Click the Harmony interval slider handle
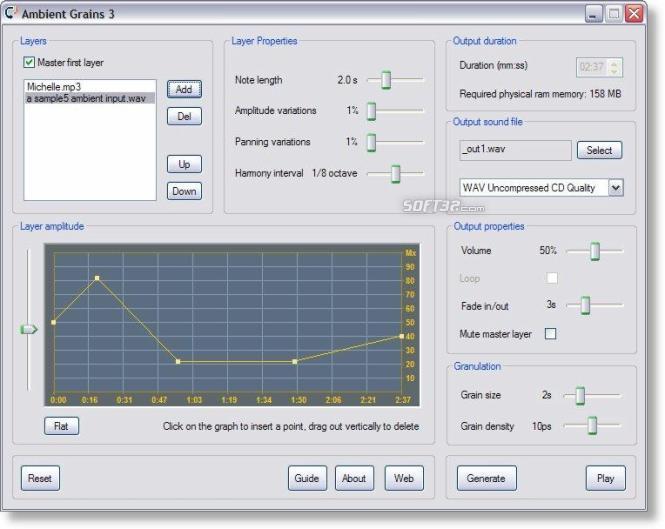This screenshot has width=665, height=529. (396, 174)
